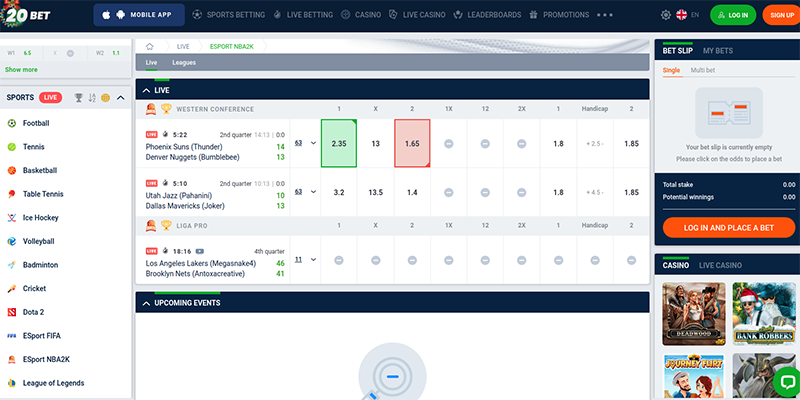Open Live Betting menu
This screenshot has width=800, height=400.
point(303,15)
